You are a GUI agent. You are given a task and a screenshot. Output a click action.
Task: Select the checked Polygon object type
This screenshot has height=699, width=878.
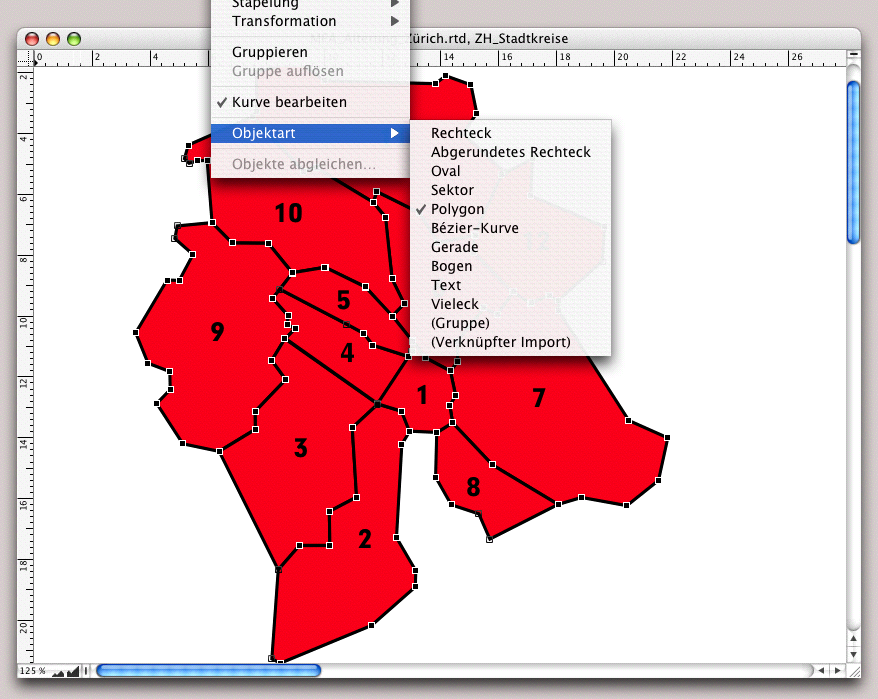457,209
